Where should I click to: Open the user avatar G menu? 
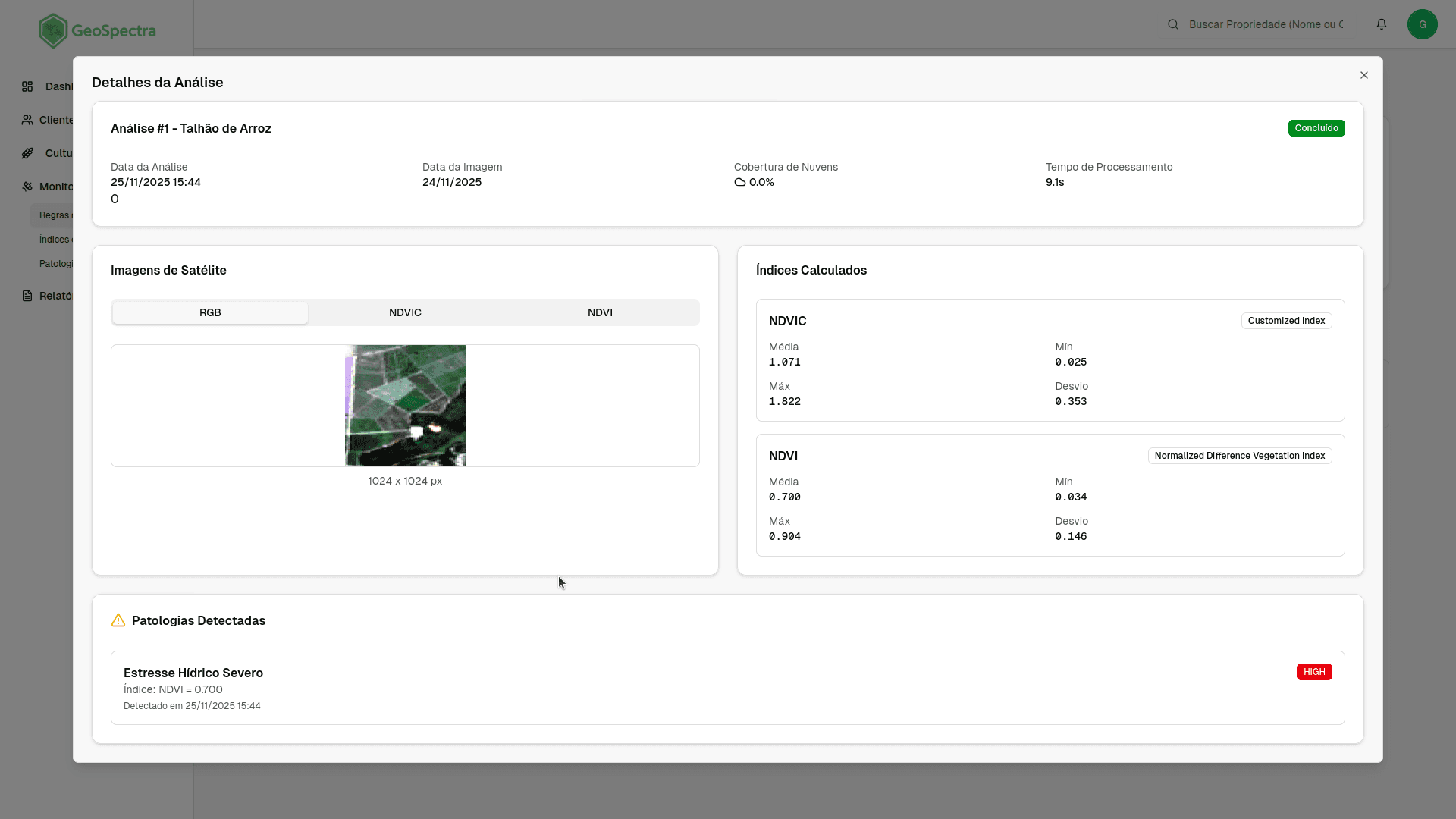click(1422, 24)
